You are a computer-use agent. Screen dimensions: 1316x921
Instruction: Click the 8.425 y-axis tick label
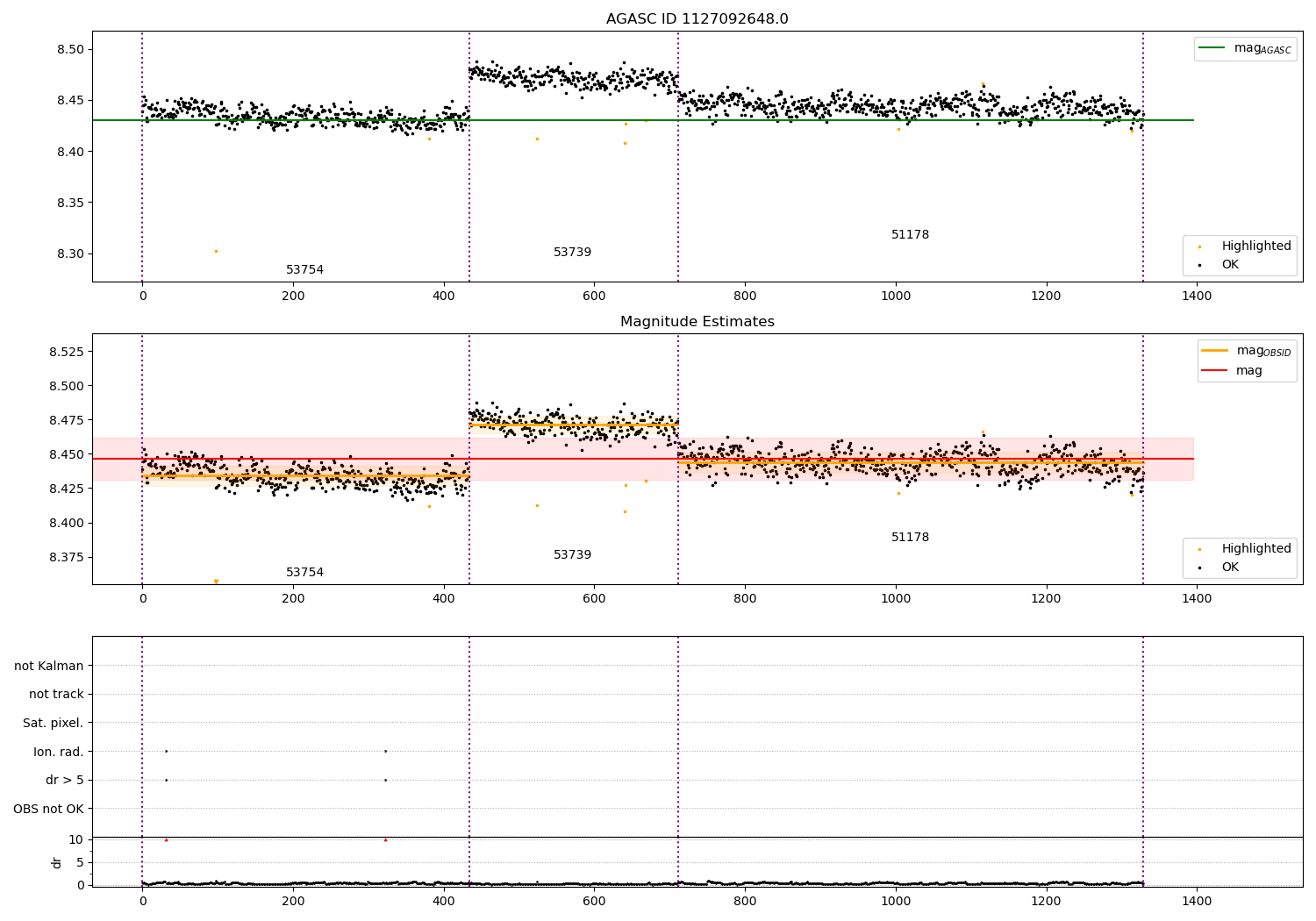pos(68,489)
